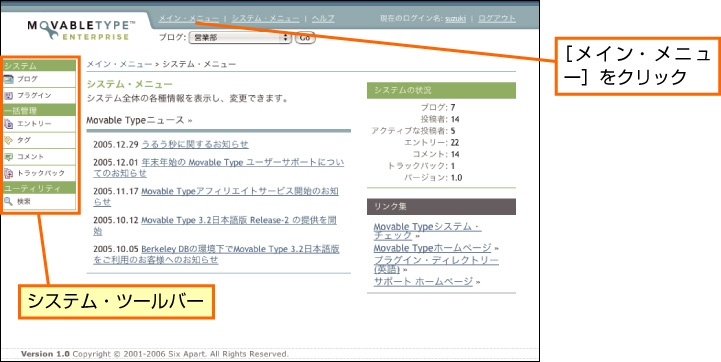721x362 pixels.
Task: Click the タグ icon in sidebar
Action: [9, 140]
